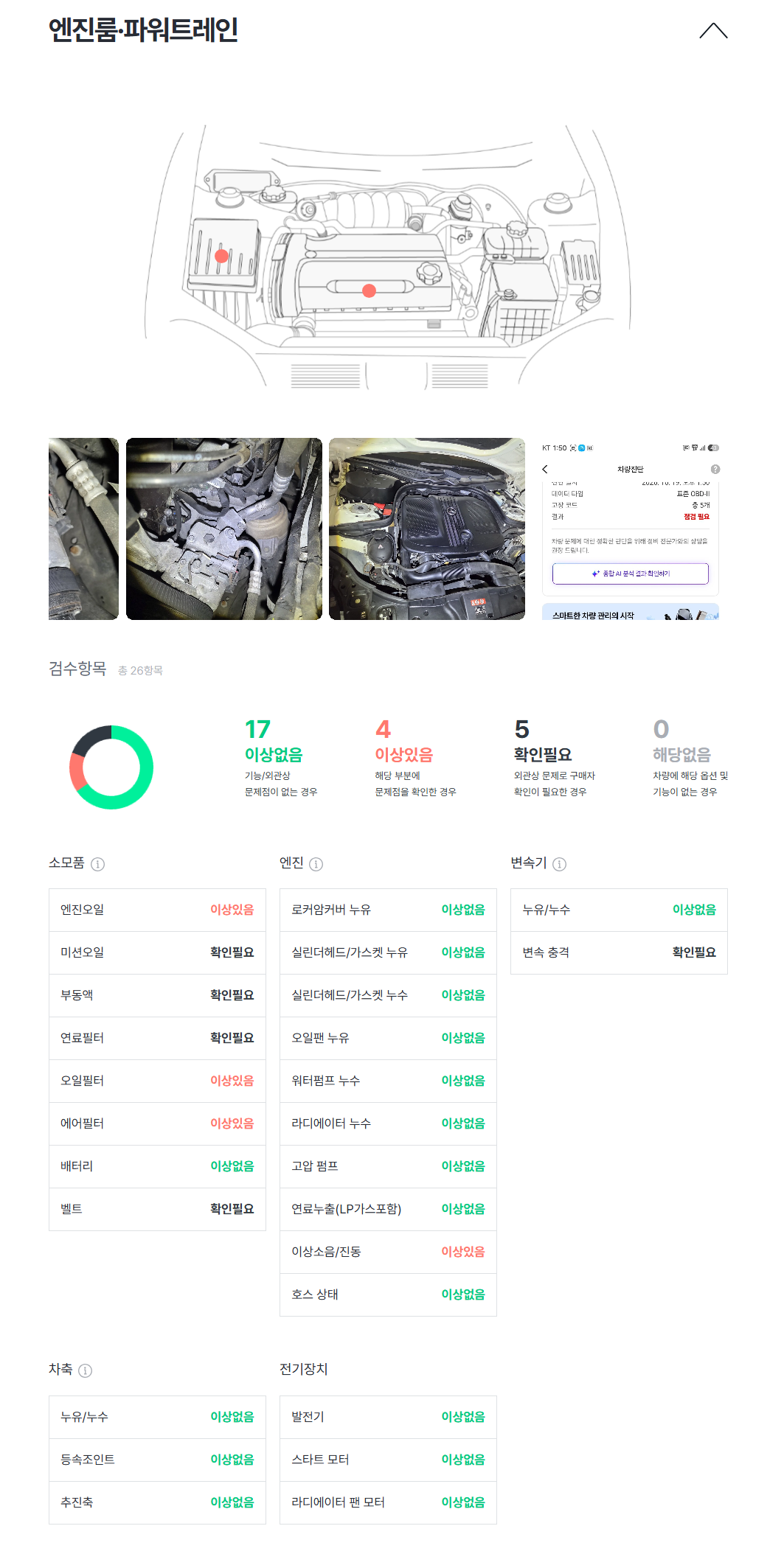Click the 고압 펌프 row

[388, 1166]
